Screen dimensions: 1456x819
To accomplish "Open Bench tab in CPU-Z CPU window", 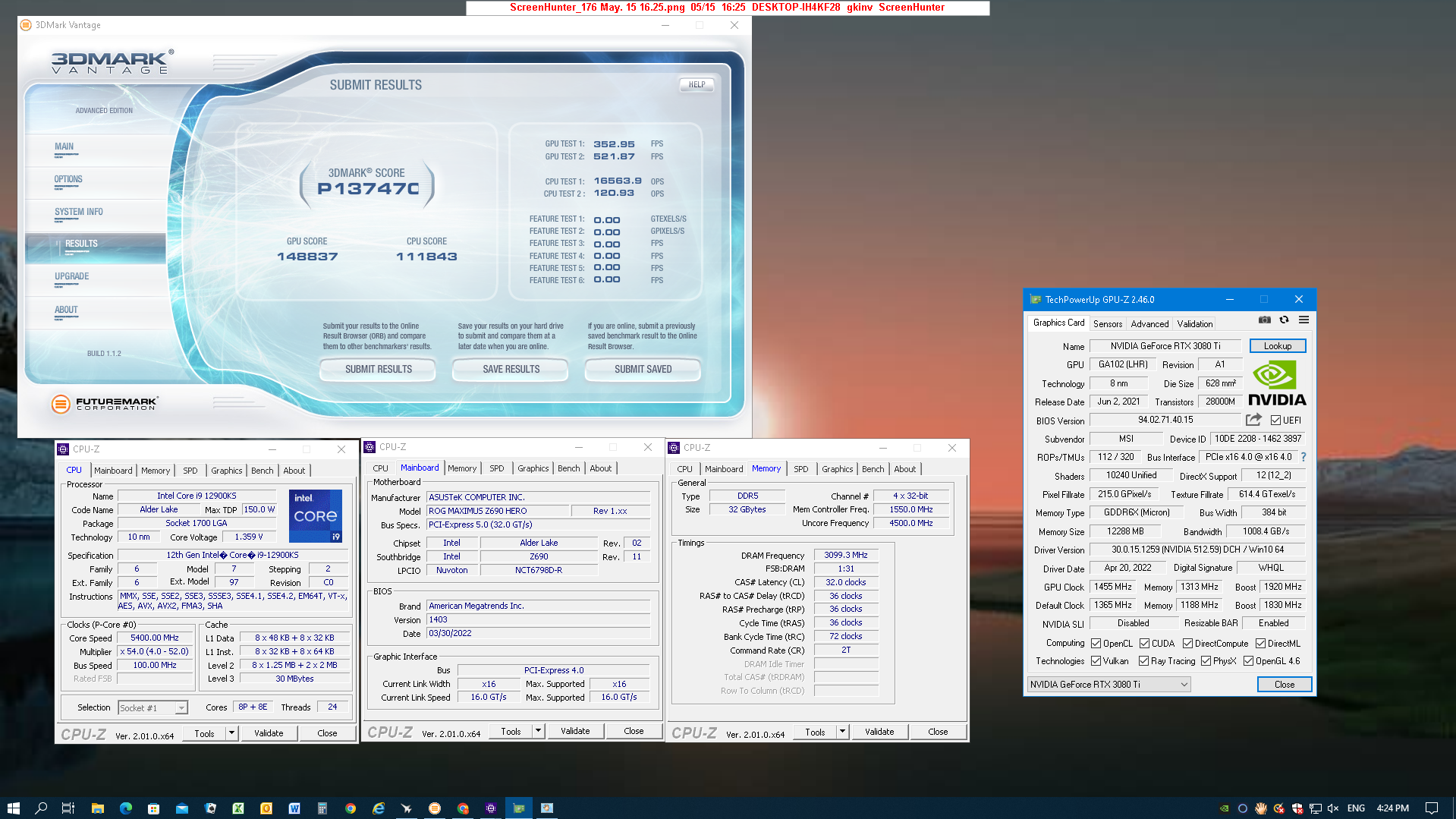I will tap(262, 471).
